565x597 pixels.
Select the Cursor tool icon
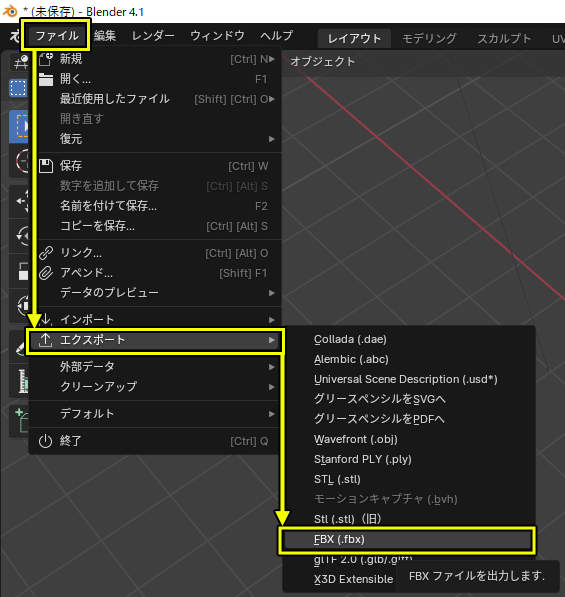19,162
